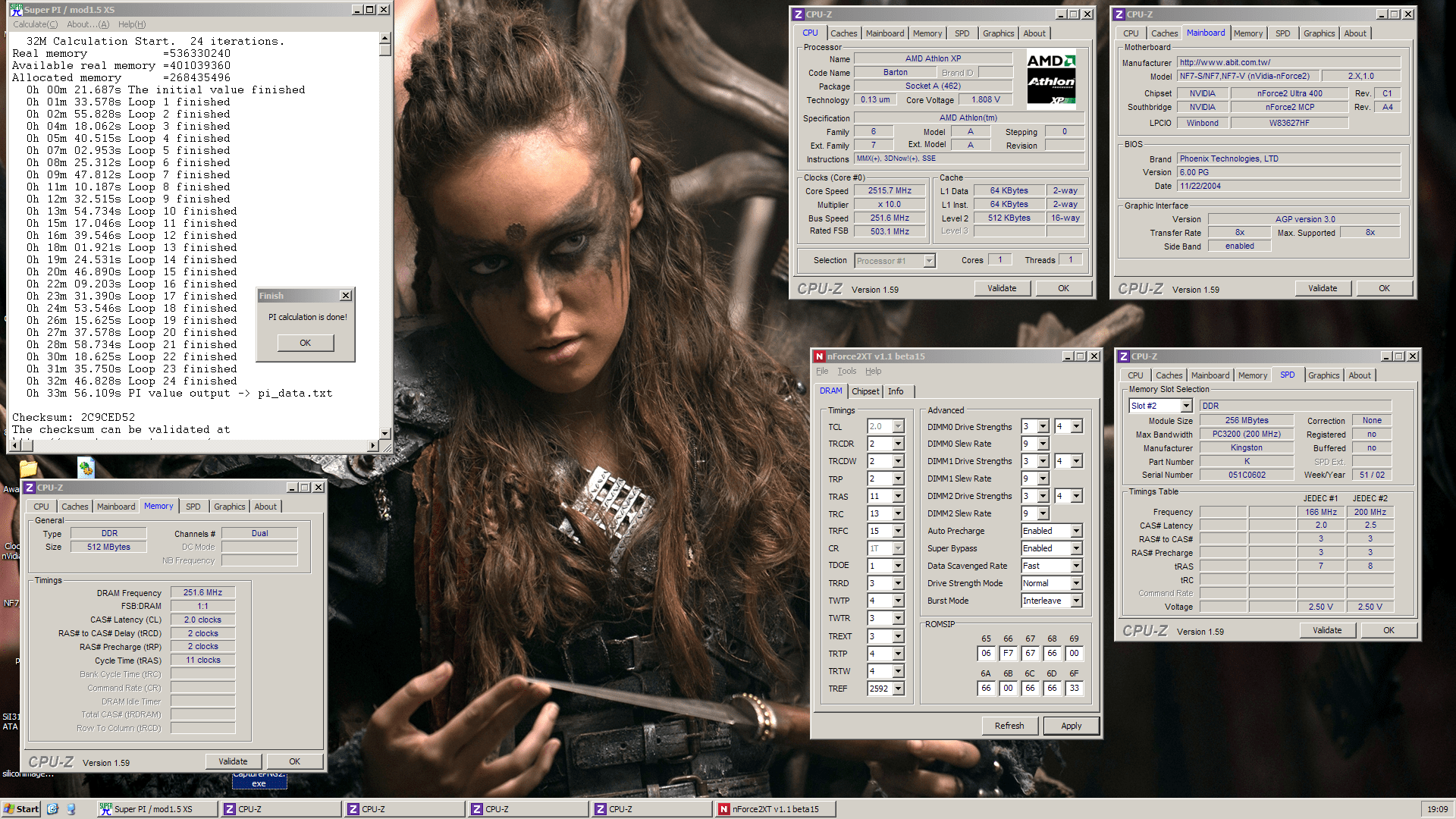
Task: Click the Start button
Action: (x=21, y=809)
